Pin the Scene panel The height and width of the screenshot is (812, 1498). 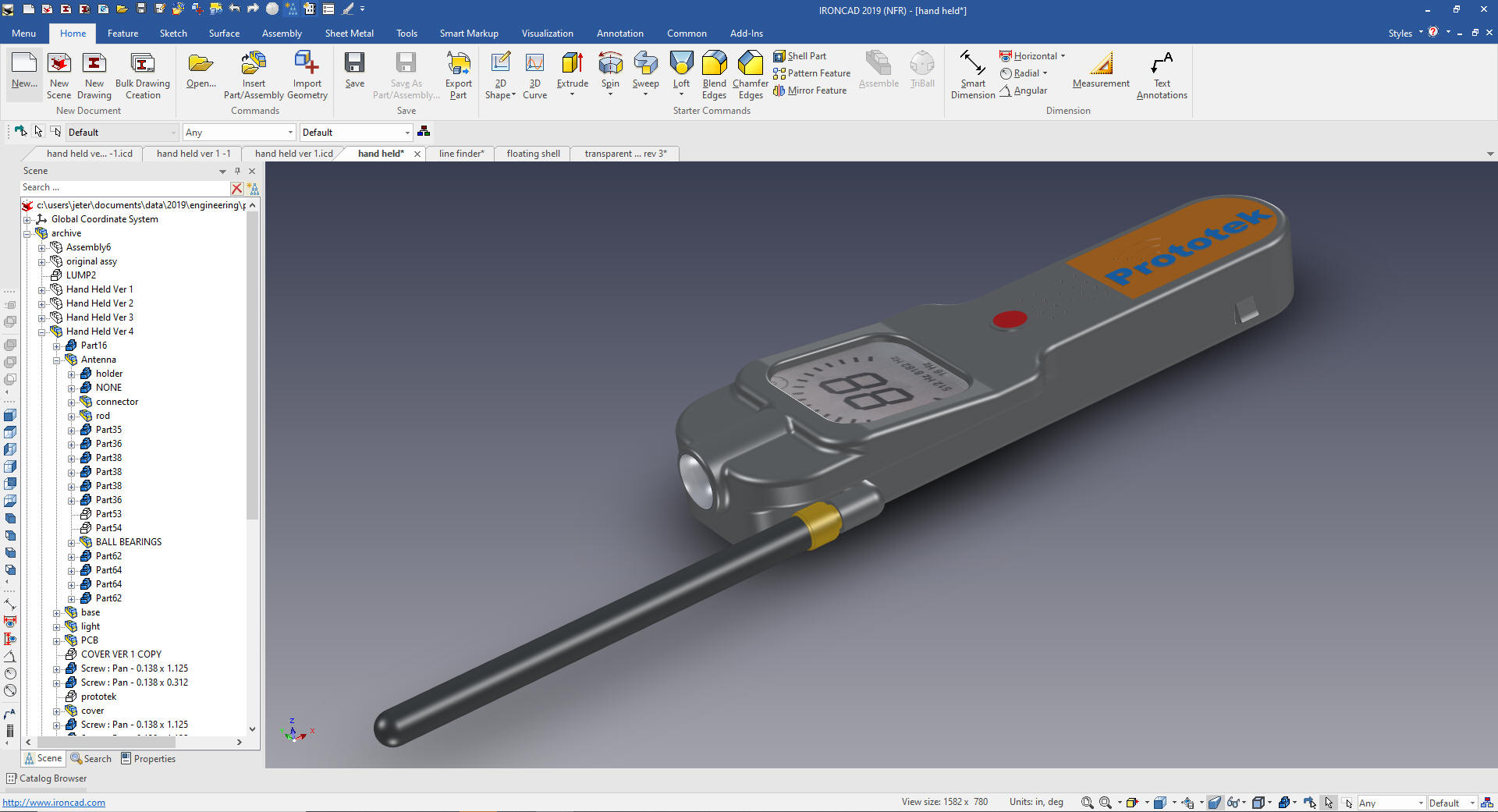pos(237,171)
